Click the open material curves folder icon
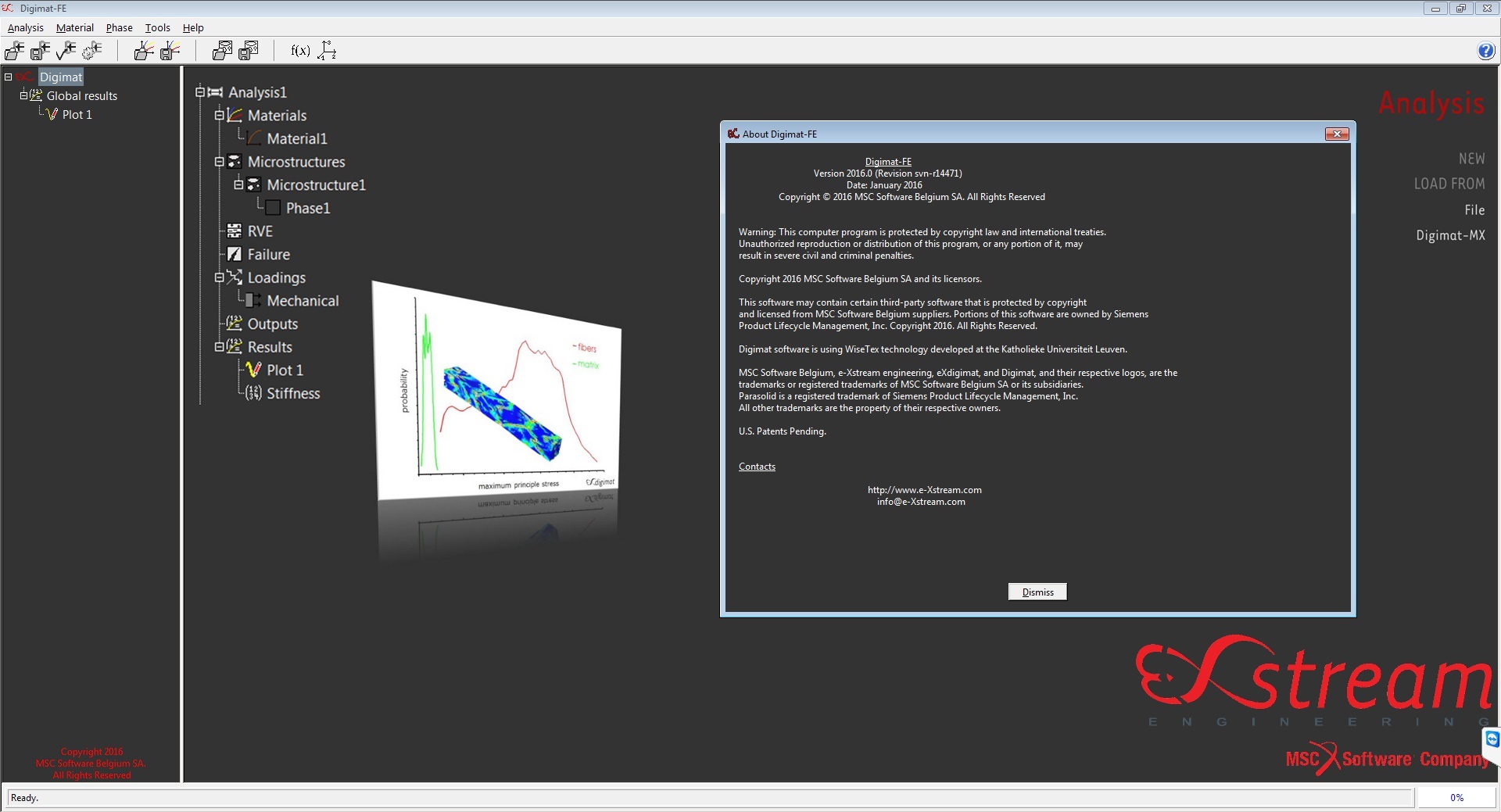 pos(144,51)
